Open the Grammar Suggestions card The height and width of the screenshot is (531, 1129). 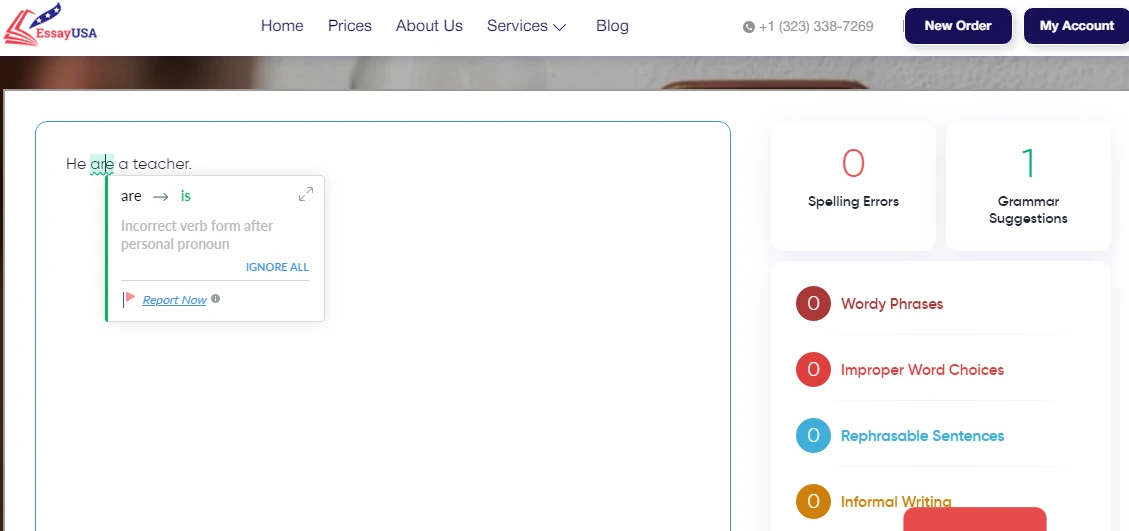coord(1028,185)
